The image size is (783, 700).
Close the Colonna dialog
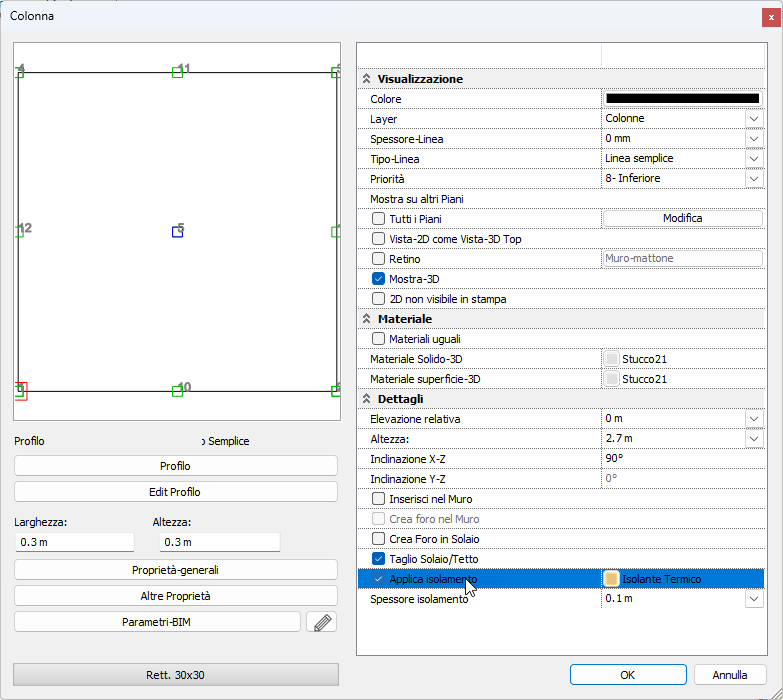click(x=771, y=17)
